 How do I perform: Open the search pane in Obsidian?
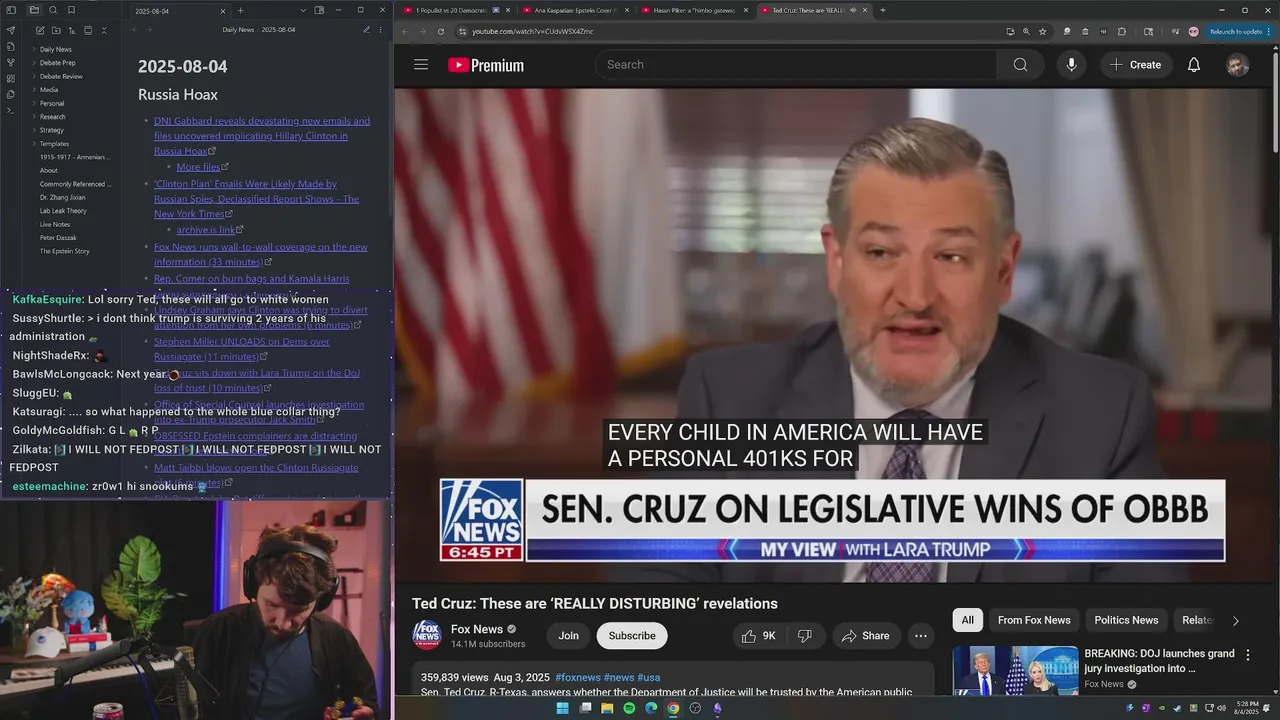click(53, 10)
